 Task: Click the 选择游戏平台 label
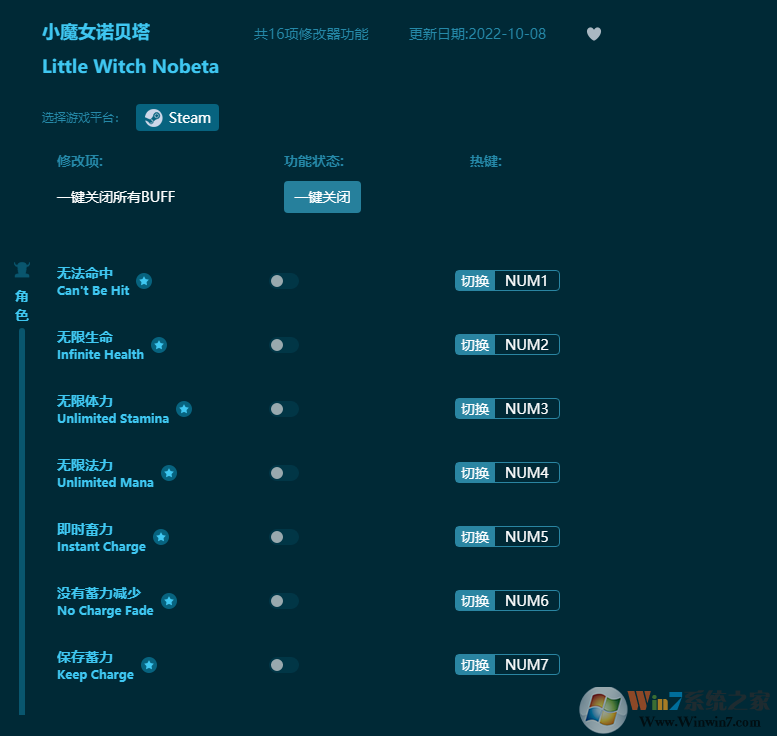80,117
